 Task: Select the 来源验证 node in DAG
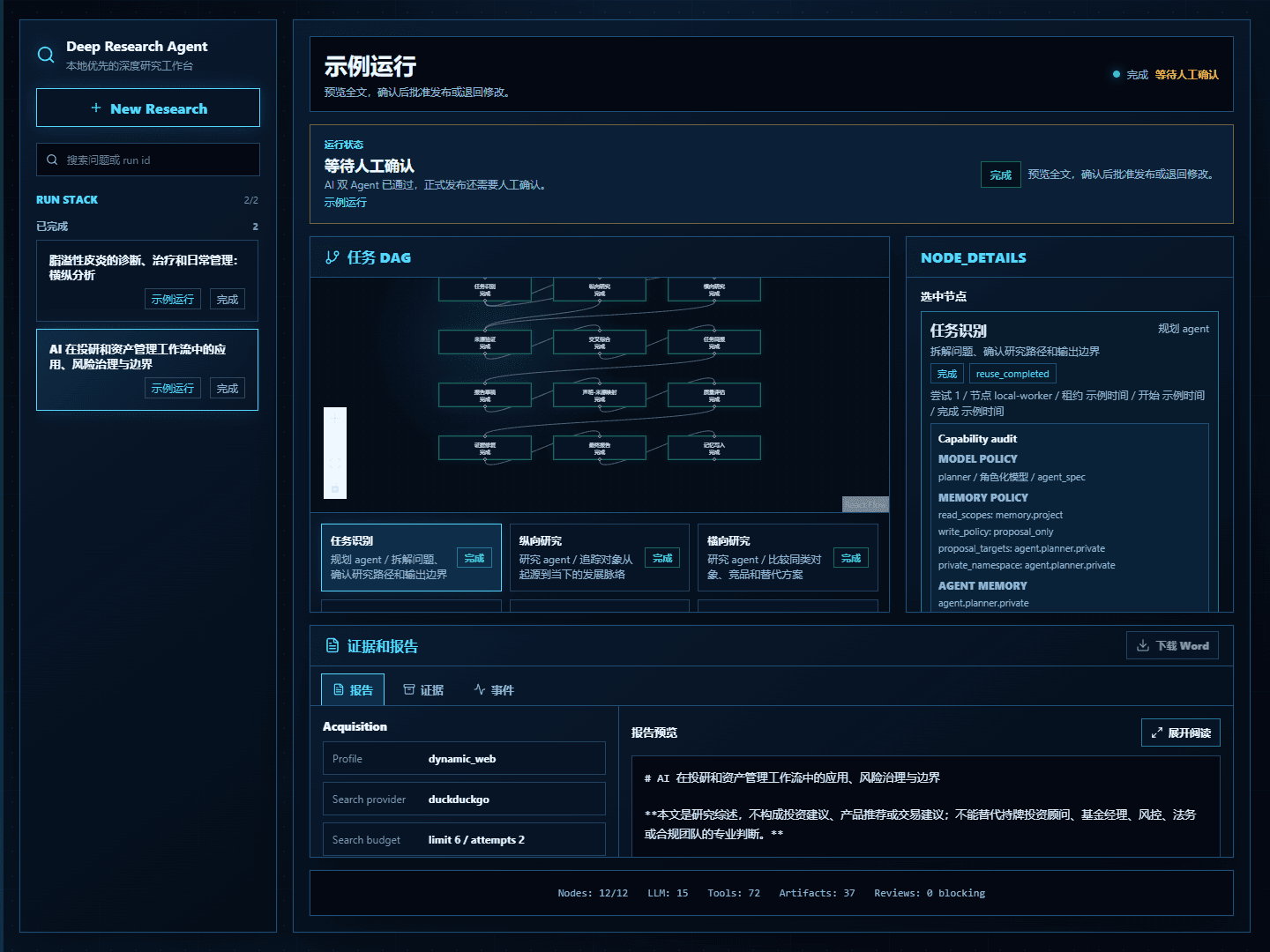[485, 342]
